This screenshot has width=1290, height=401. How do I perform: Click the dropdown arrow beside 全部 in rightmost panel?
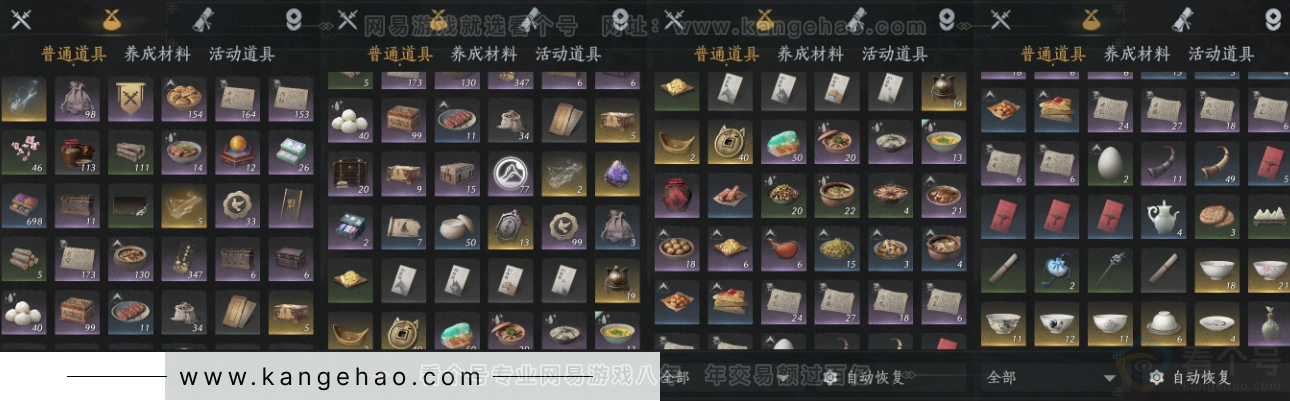coord(1109,378)
